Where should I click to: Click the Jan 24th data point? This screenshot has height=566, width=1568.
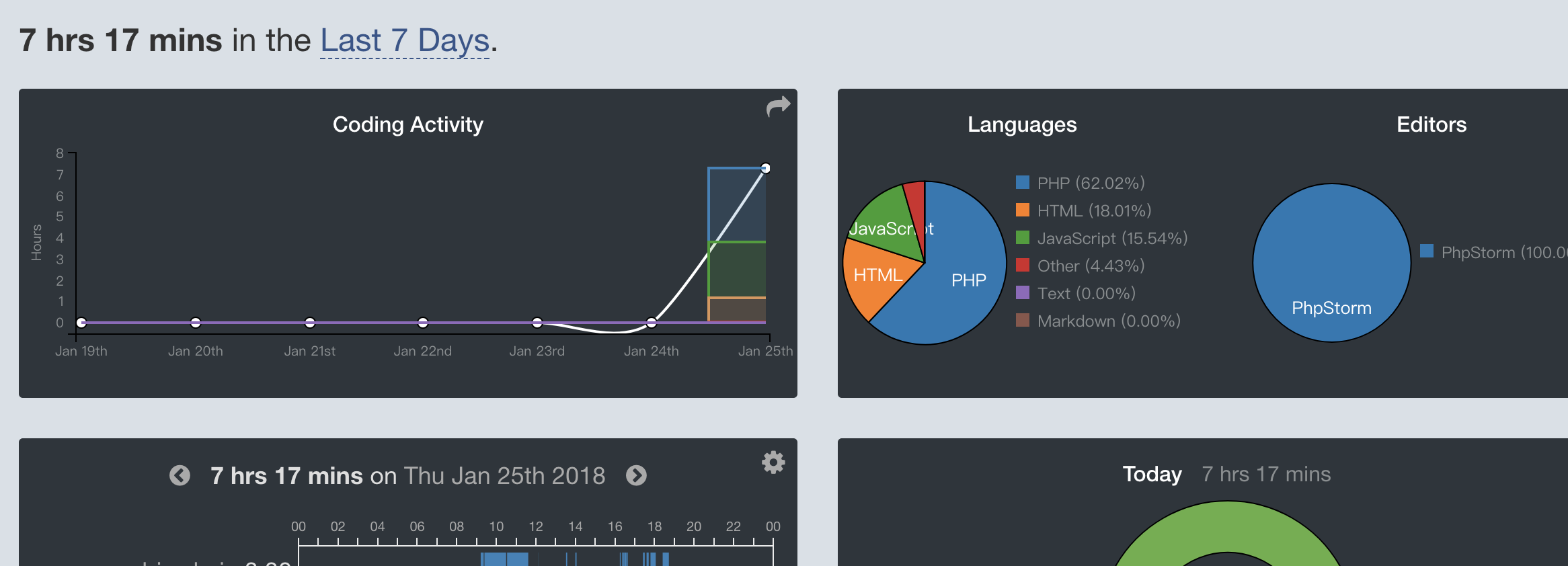click(651, 323)
